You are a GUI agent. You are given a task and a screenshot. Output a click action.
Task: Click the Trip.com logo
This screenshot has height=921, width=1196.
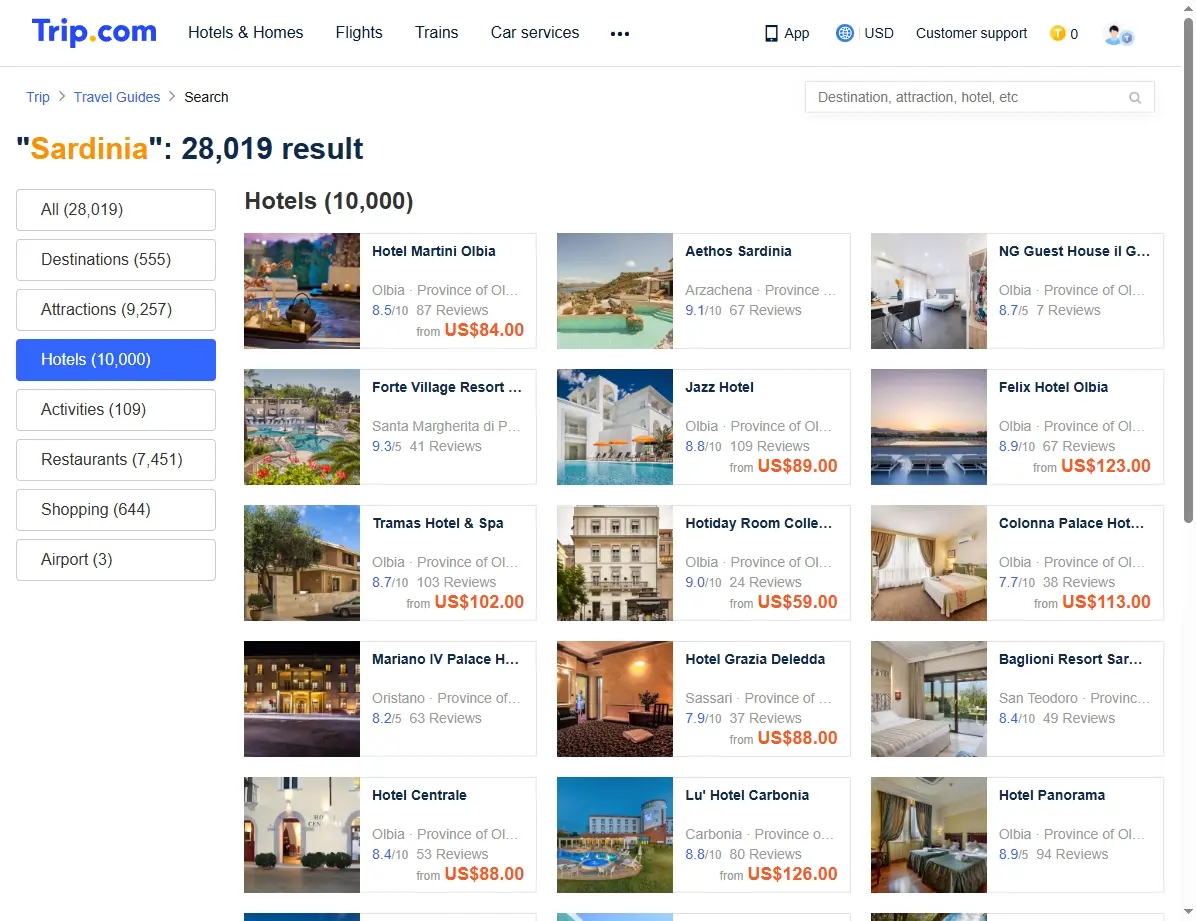(x=94, y=32)
